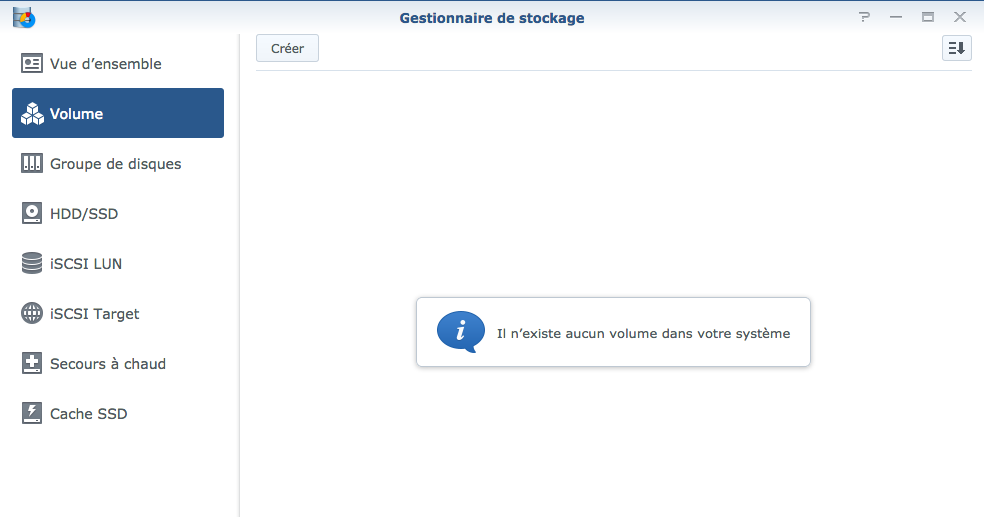The width and height of the screenshot is (984, 517).
Task: Select the Volume section label
Action: [77, 114]
